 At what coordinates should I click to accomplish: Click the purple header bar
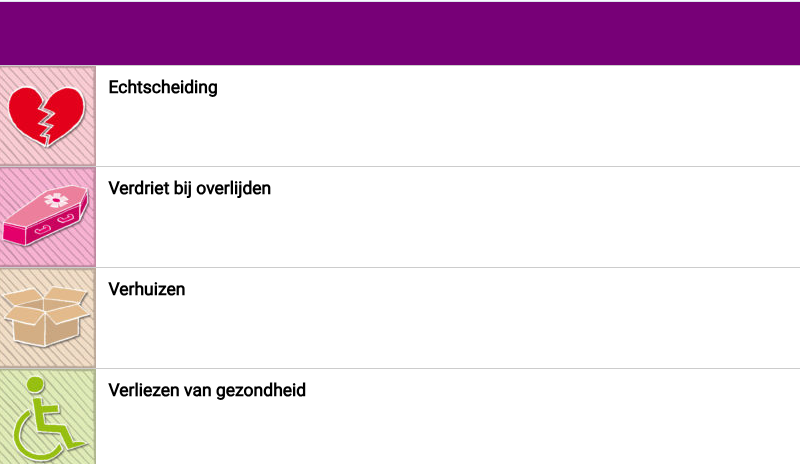coord(400,33)
